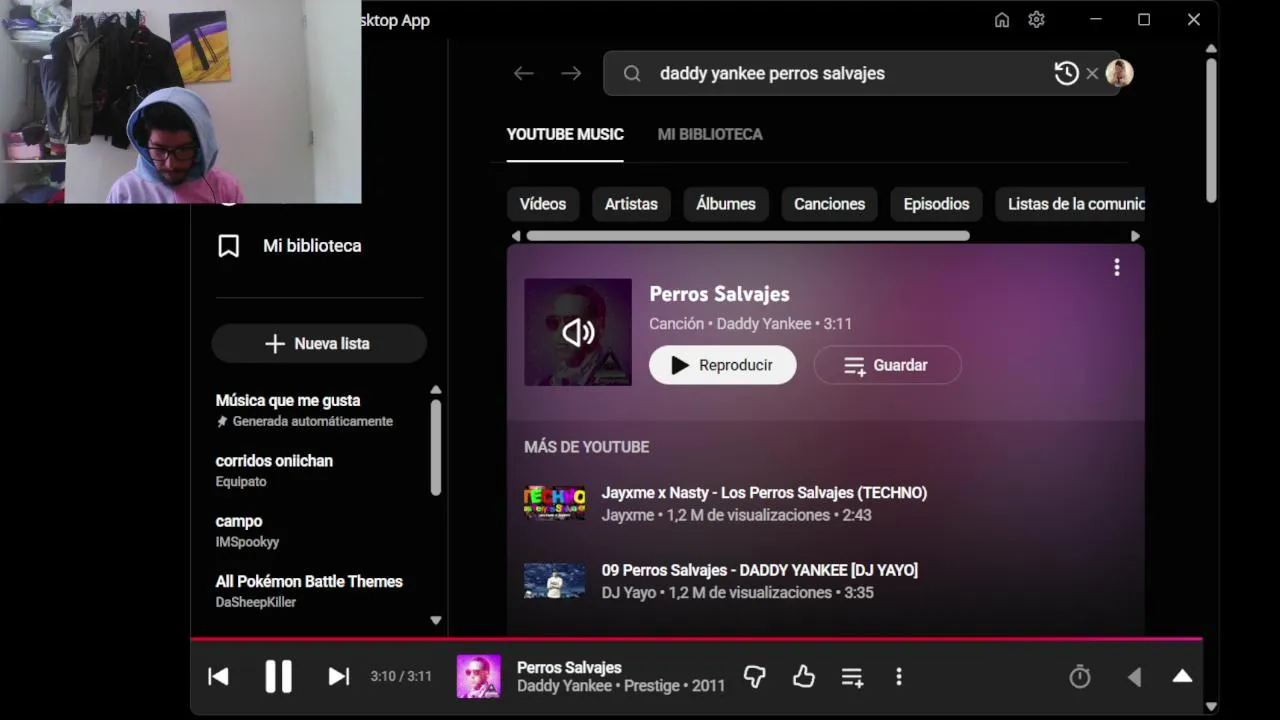Screen dimensions: 1280x720
Task: Open the account profile avatar
Action: 1119,73
